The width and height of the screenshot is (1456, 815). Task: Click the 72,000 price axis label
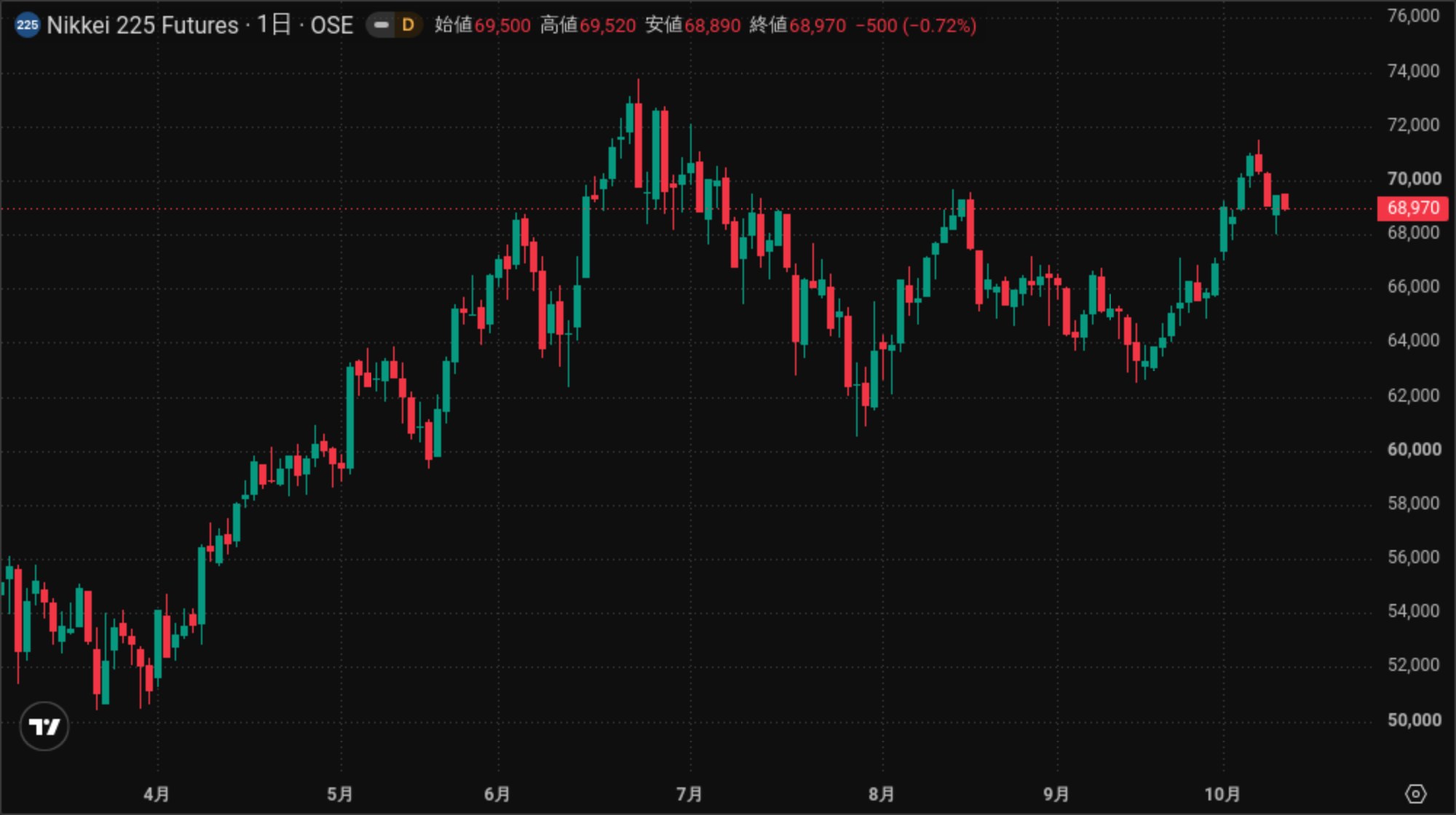pyautogui.click(x=1413, y=125)
